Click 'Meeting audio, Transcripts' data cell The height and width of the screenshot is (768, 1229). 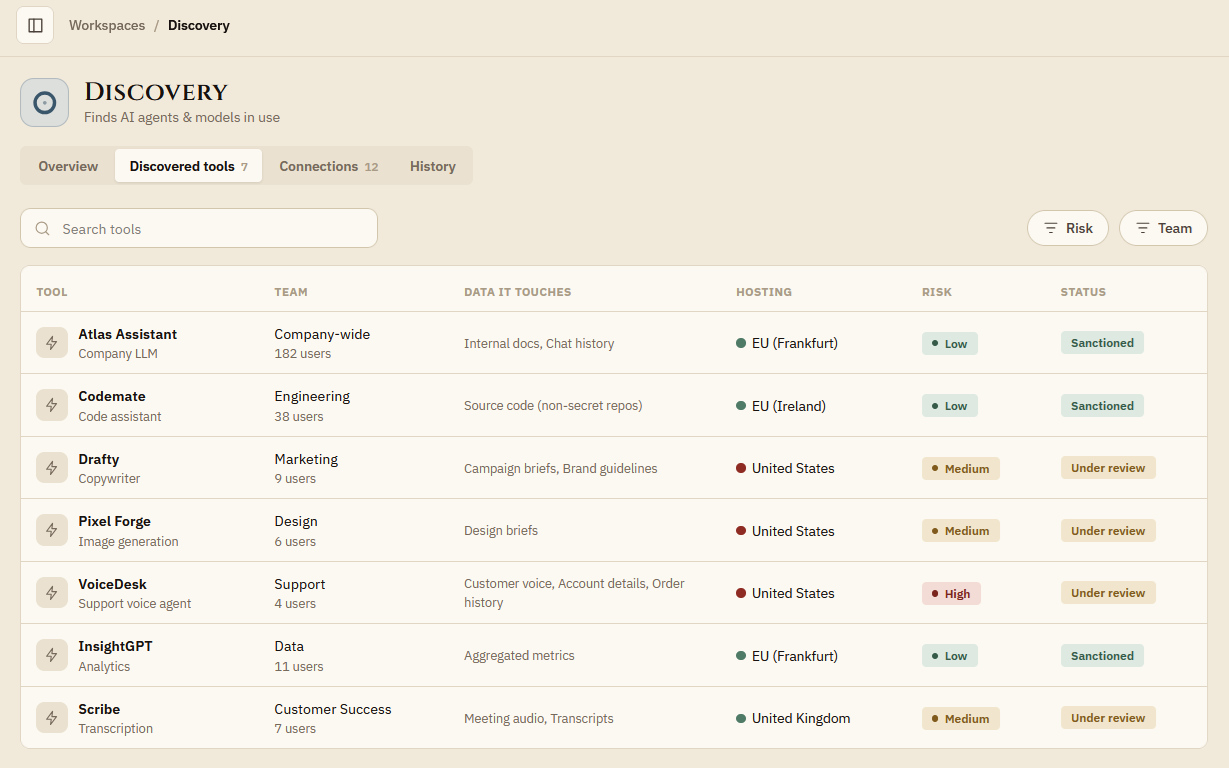(x=539, y=718)
